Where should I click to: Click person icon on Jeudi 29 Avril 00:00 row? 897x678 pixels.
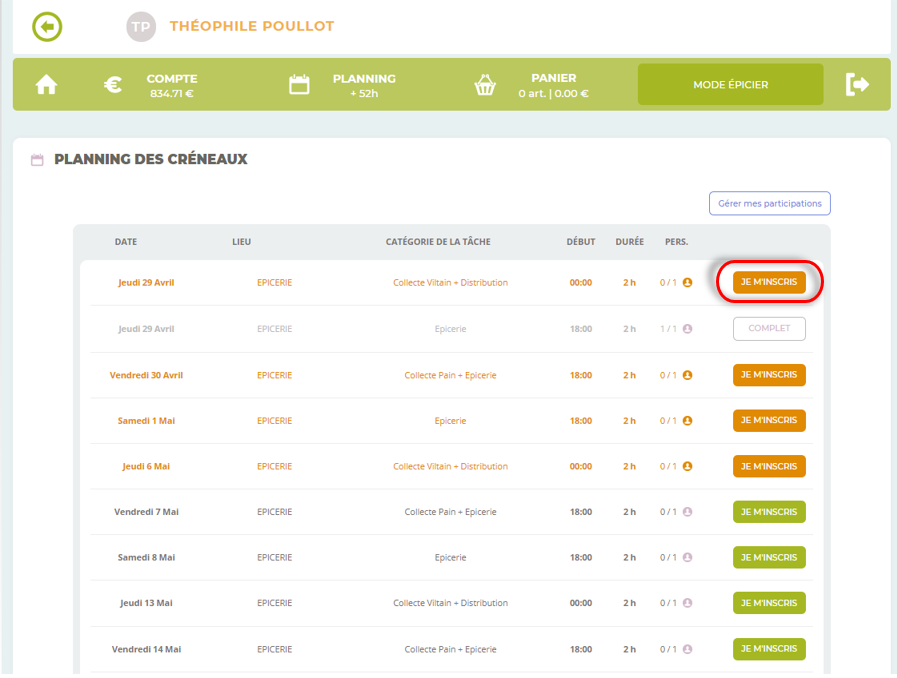pyautogui.click(x=687, y=283)
